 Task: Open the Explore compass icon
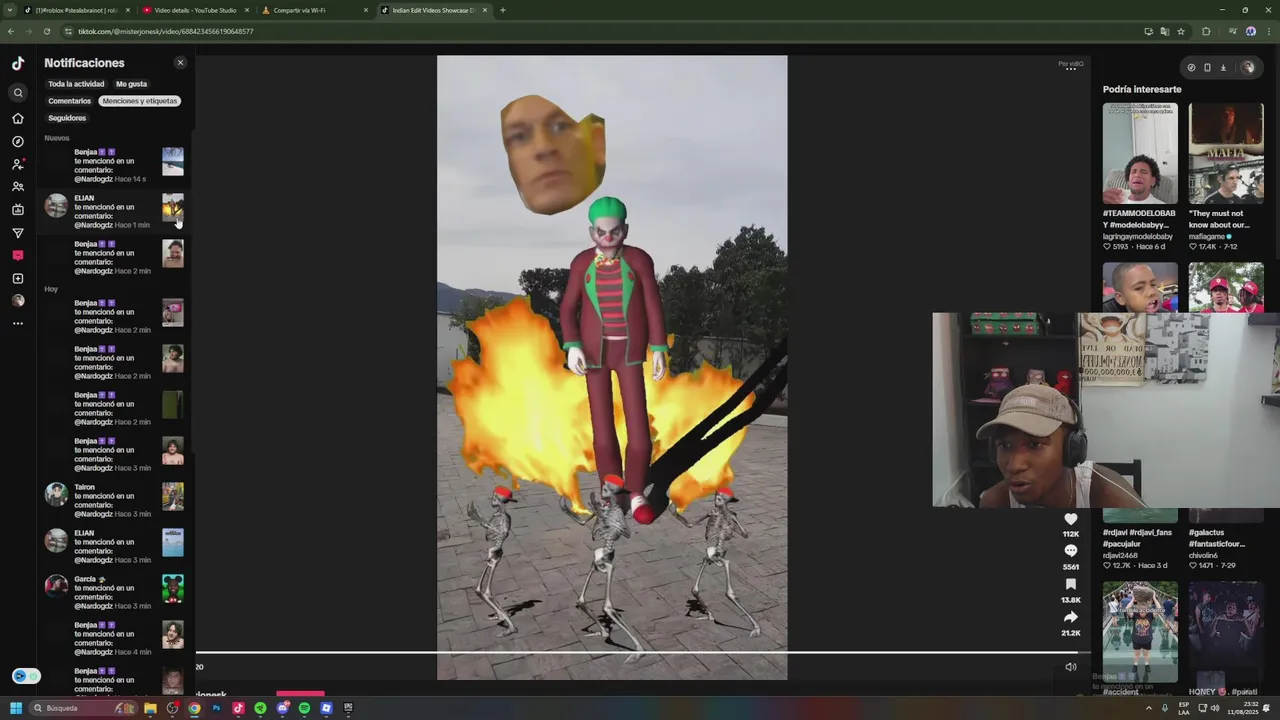click(x=18, y=141)
